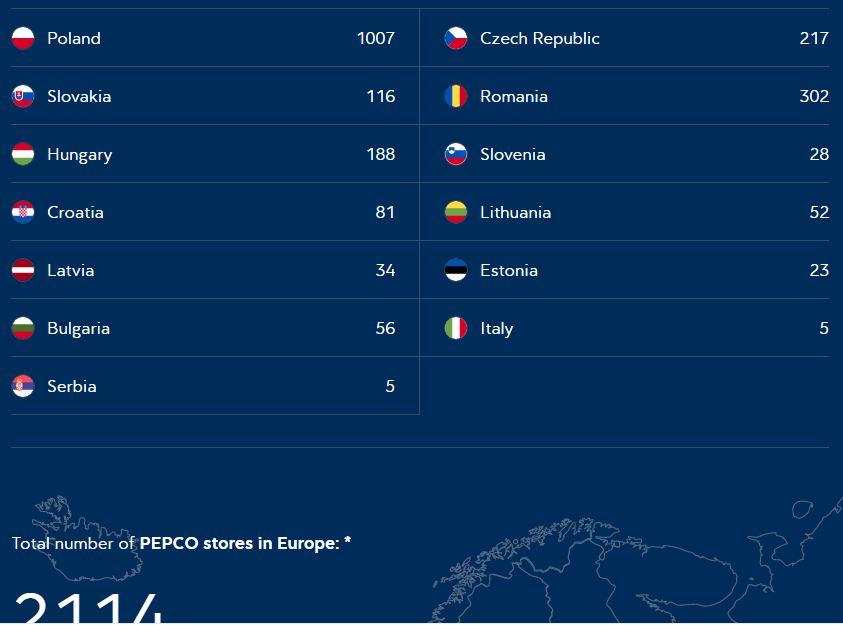843x625 pixels.
Task: Click Serbia's store count 5
Action: (390, 386)
